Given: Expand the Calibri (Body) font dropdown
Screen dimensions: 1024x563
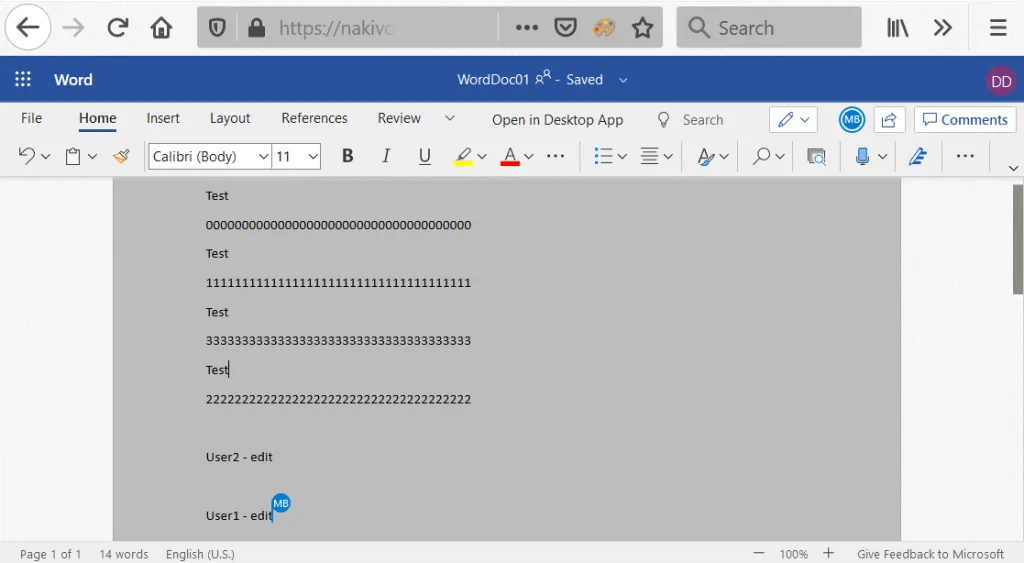Looking at the screenshot, I should (x=264, y=157).
